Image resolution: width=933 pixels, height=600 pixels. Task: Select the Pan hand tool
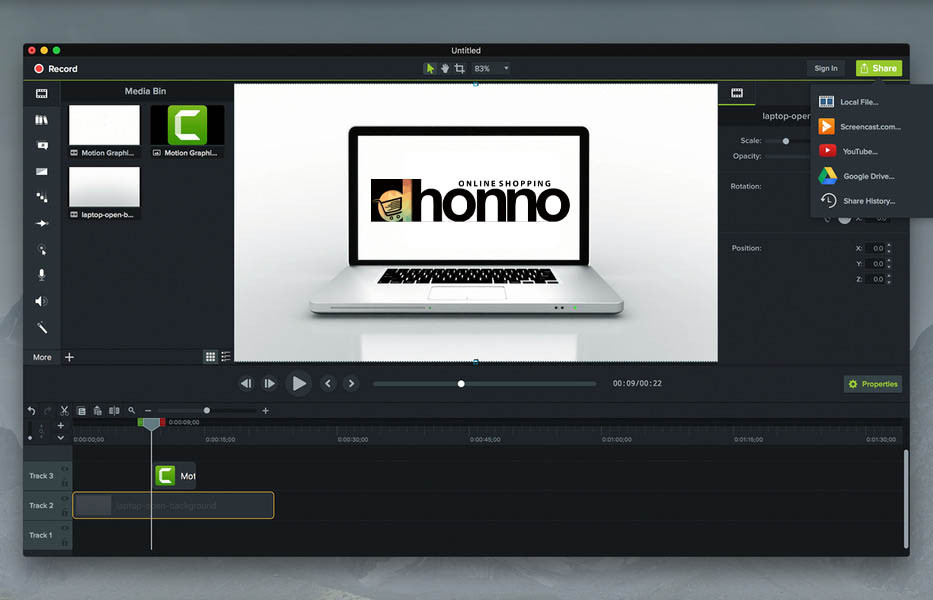(445, 68)
